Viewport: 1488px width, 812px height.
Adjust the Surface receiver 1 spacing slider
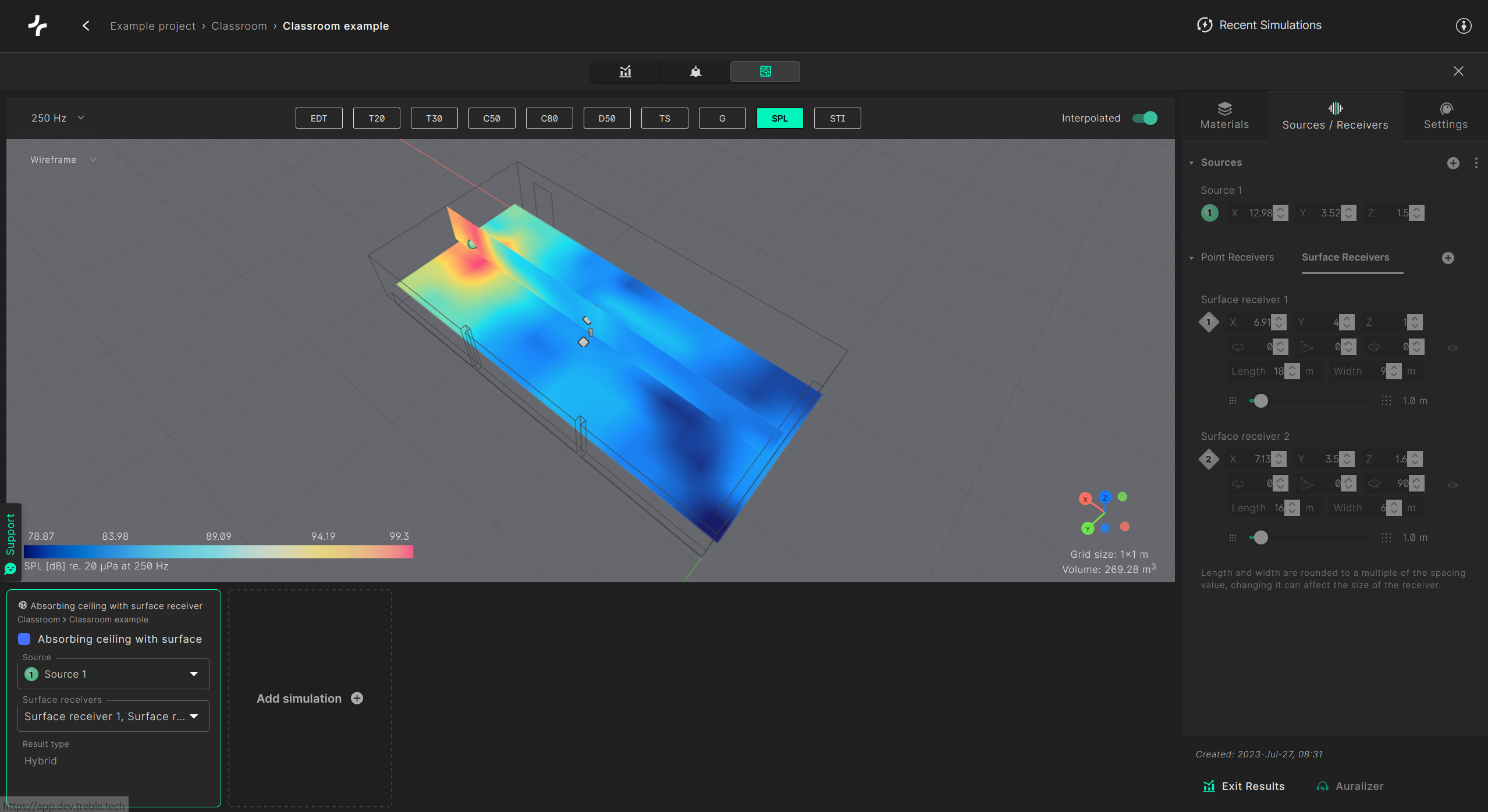pos(1260,401)
